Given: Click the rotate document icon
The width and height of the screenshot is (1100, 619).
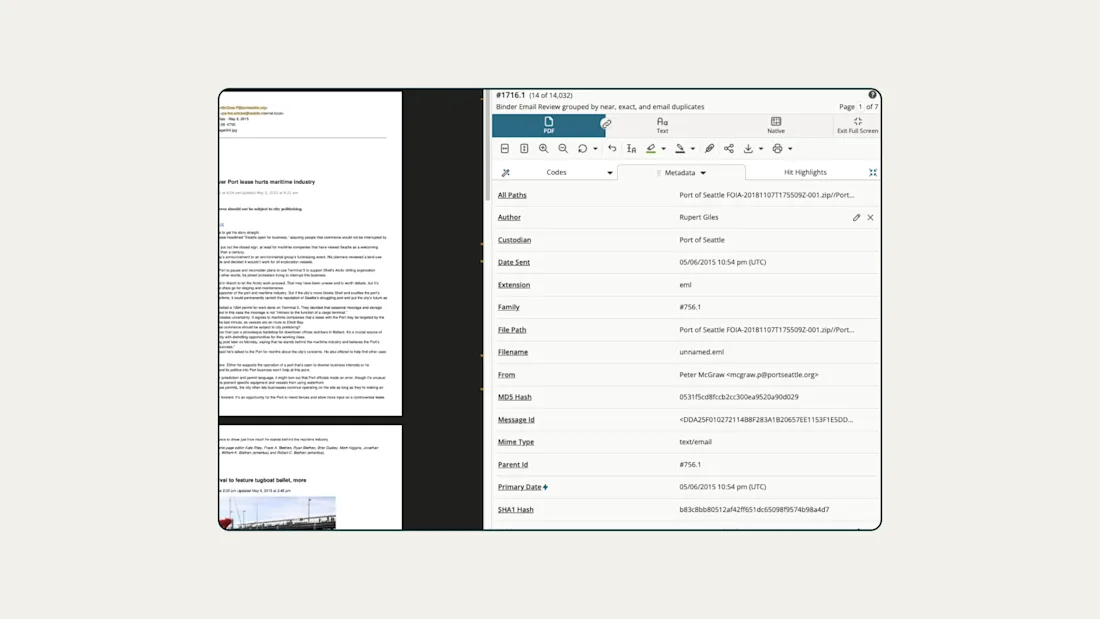Looking at the screenshot, I should coord(582,149).
